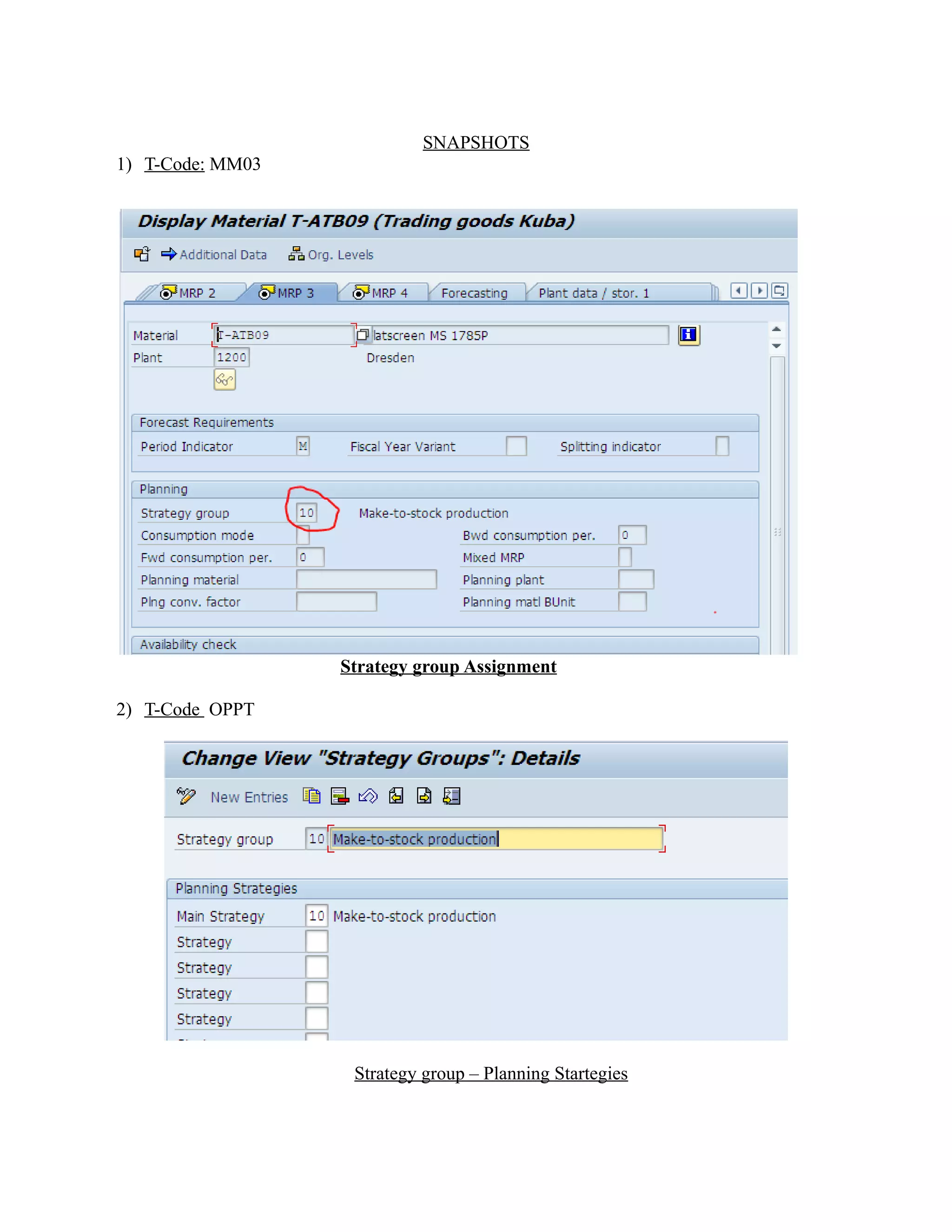Screen dimensions: 952x1232
Task: Click the Delete entry icon
Action: [x=339, y=796]
